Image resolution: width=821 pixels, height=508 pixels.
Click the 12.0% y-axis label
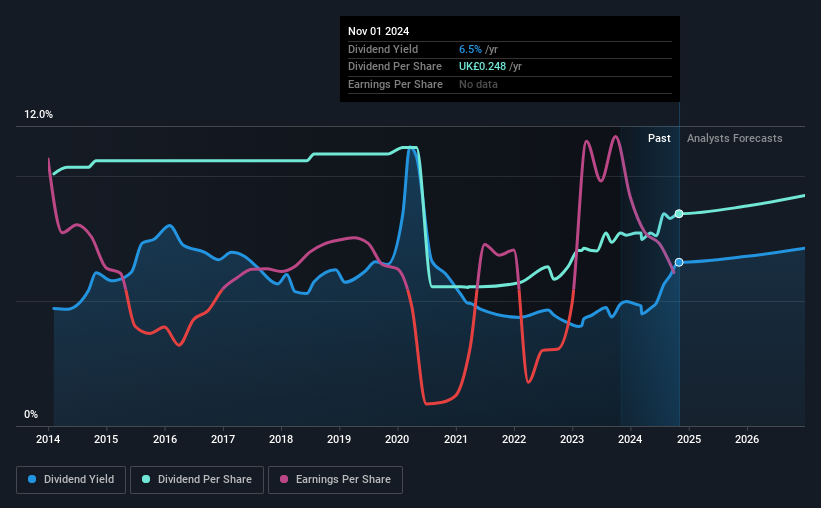point(39,115)
